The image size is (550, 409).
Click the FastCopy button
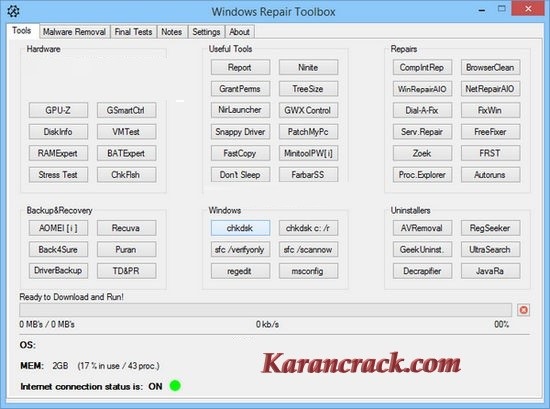coord(240,153)
